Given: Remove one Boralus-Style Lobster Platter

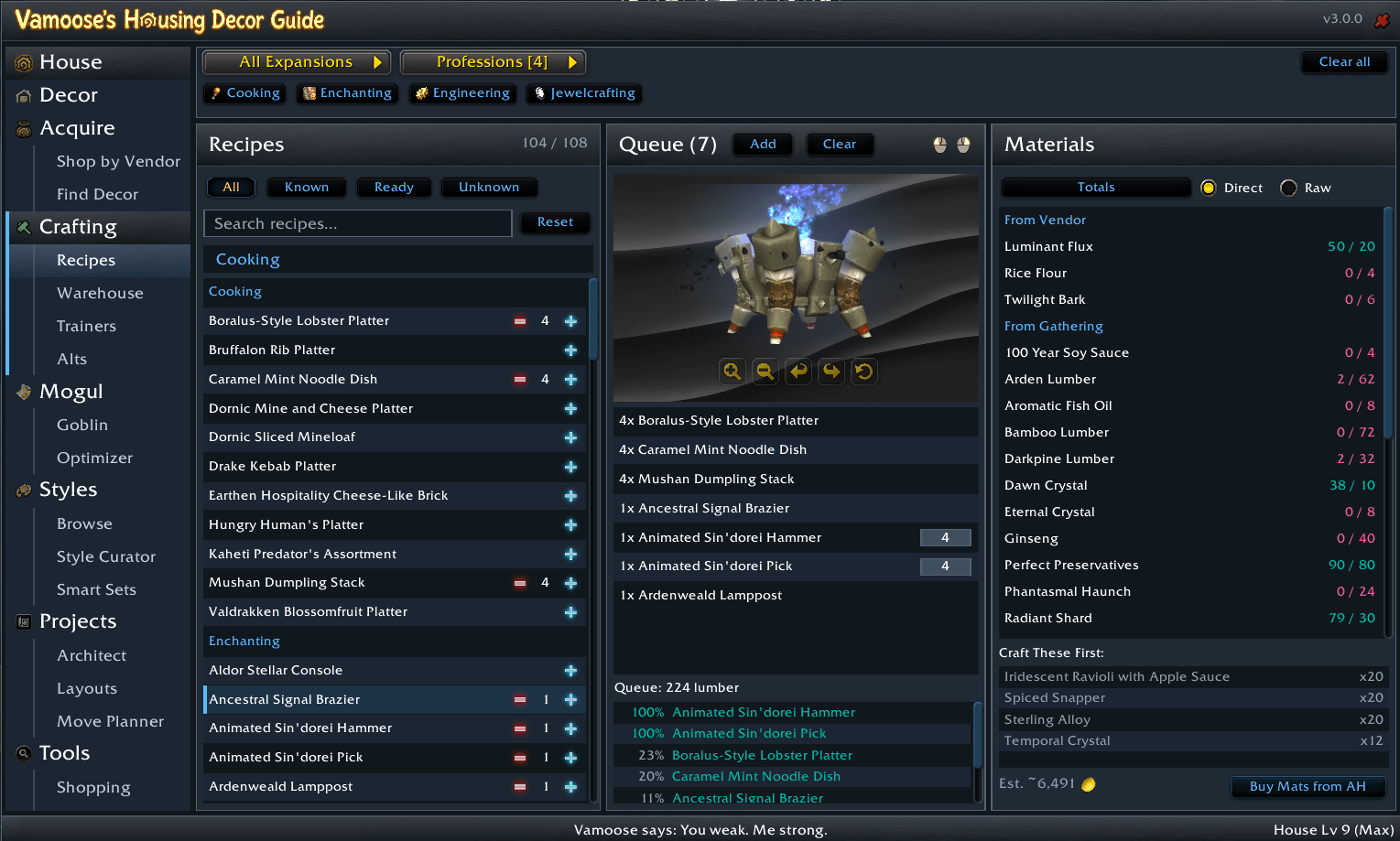Looking at the screenshot, I should (x=520, y=321).
